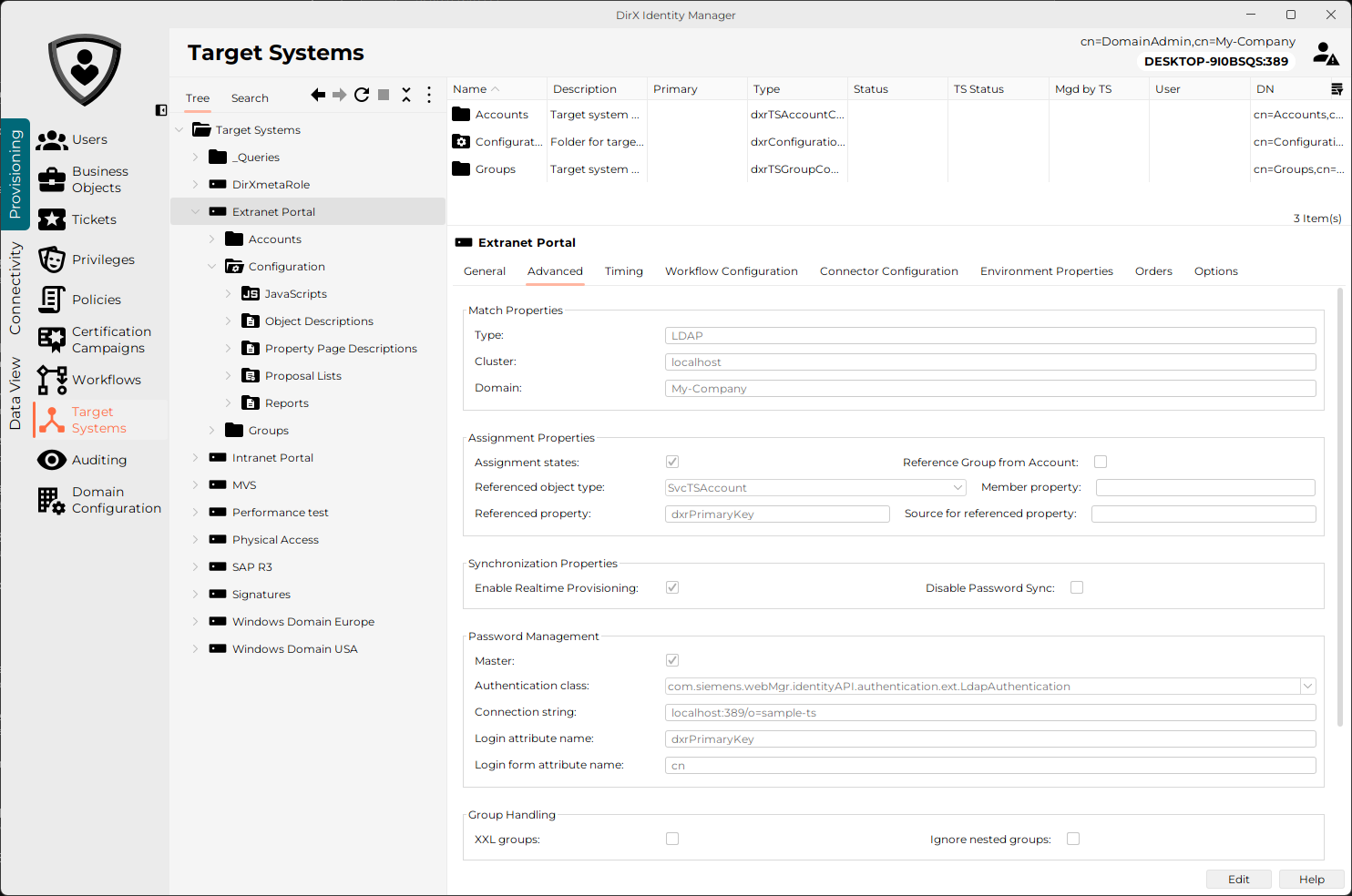This screenshot has height=896, width=1352.
Task: Click the Help button
Action: click(1312, 879)
